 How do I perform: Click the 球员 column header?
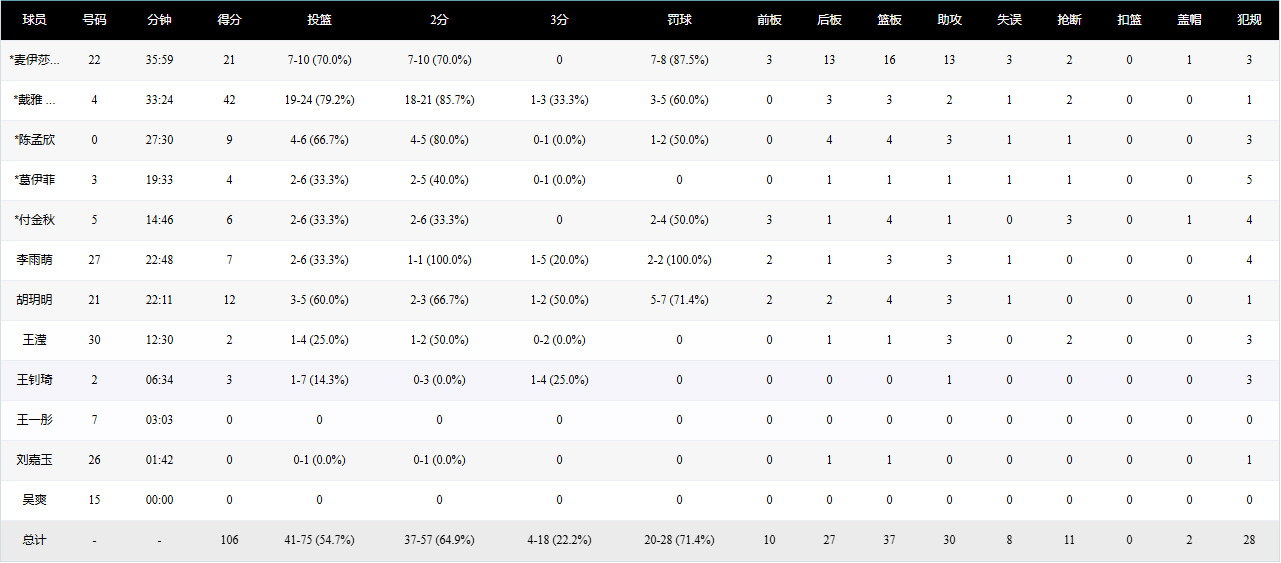click(x=35, y=20)
